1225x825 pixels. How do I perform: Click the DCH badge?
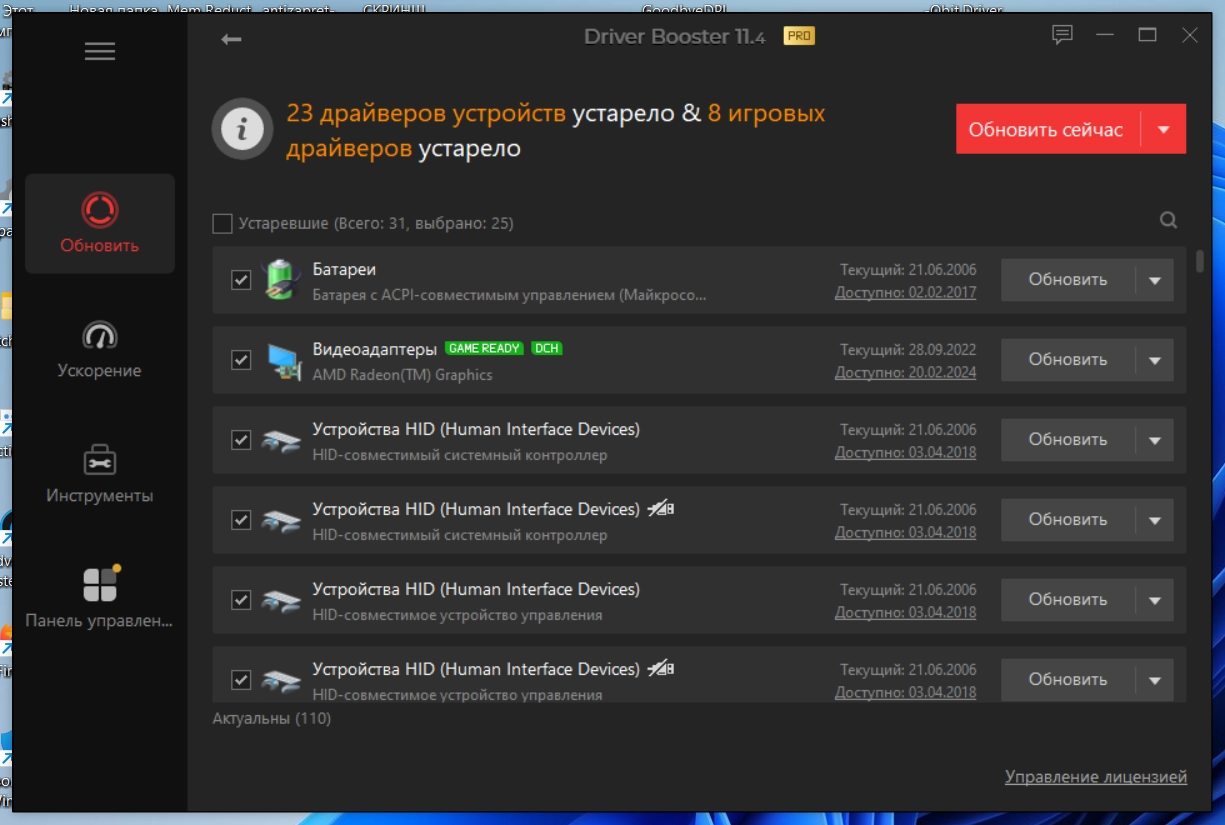pyautogui.click(x=546, y=349)
